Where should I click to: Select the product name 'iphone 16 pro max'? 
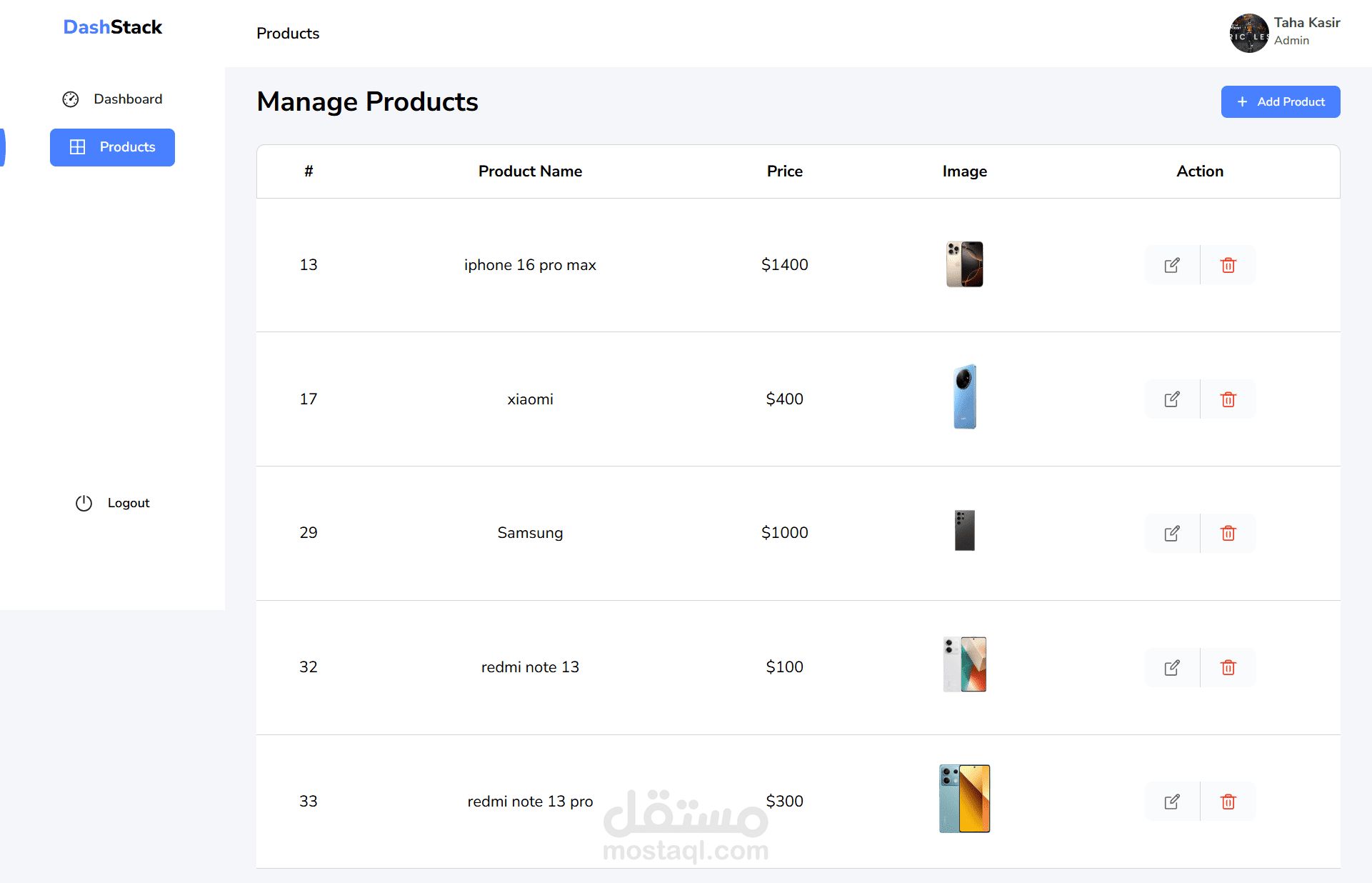pos(530,265)
